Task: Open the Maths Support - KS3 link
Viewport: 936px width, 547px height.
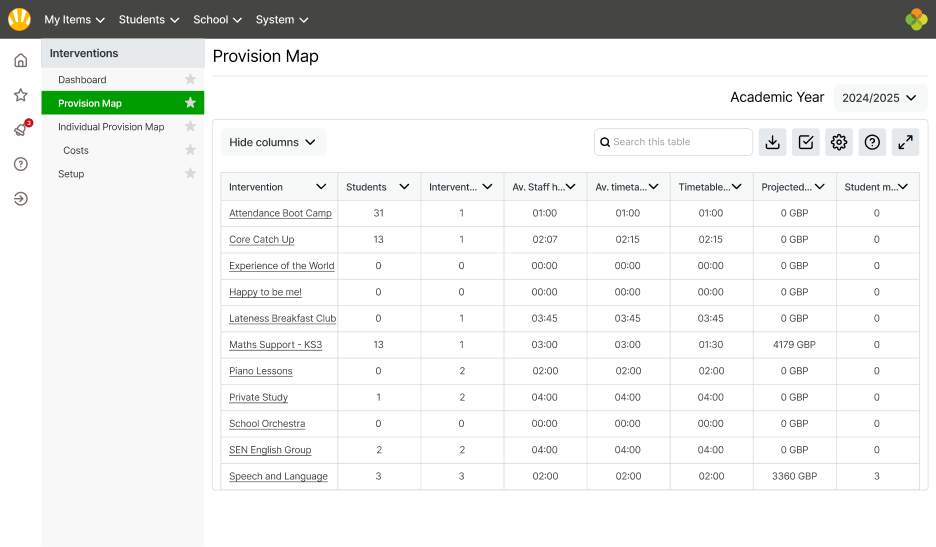Action: 275,345
